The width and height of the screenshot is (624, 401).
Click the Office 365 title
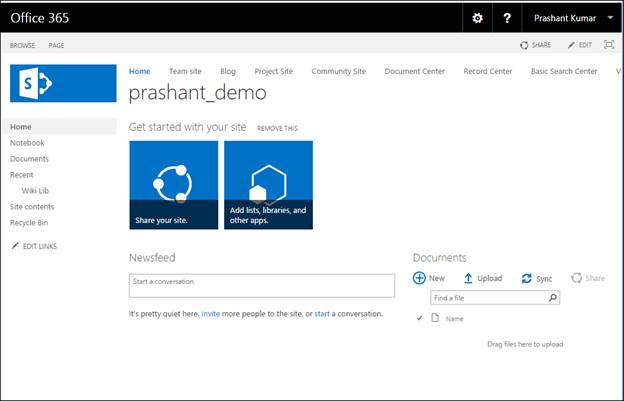[x=39, y=18]
